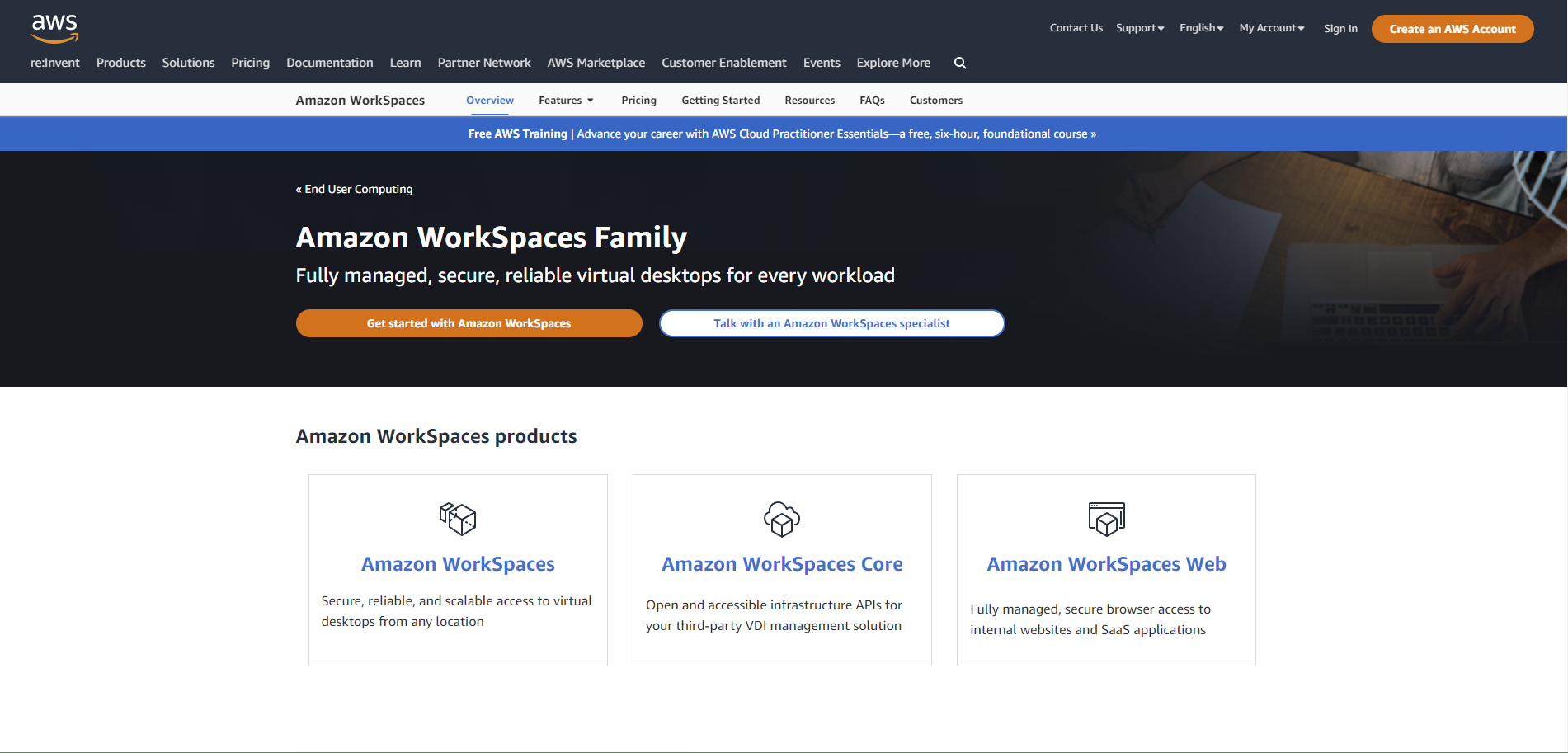
Task: Expand the Features menu chevron
Action: (x=589, y=100)
